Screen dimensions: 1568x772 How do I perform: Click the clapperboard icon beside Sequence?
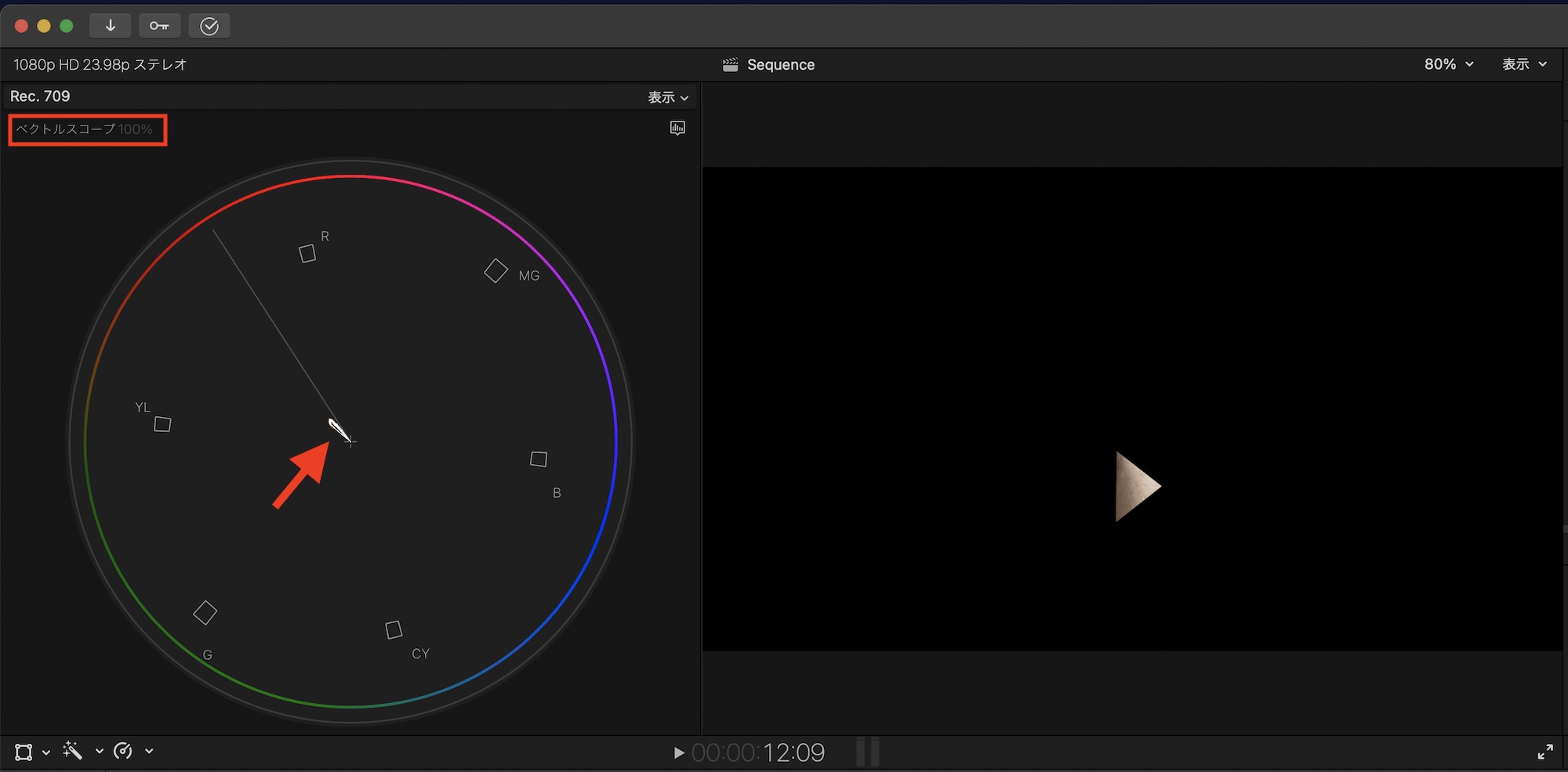pyautogui.click(x=730, y=65)
